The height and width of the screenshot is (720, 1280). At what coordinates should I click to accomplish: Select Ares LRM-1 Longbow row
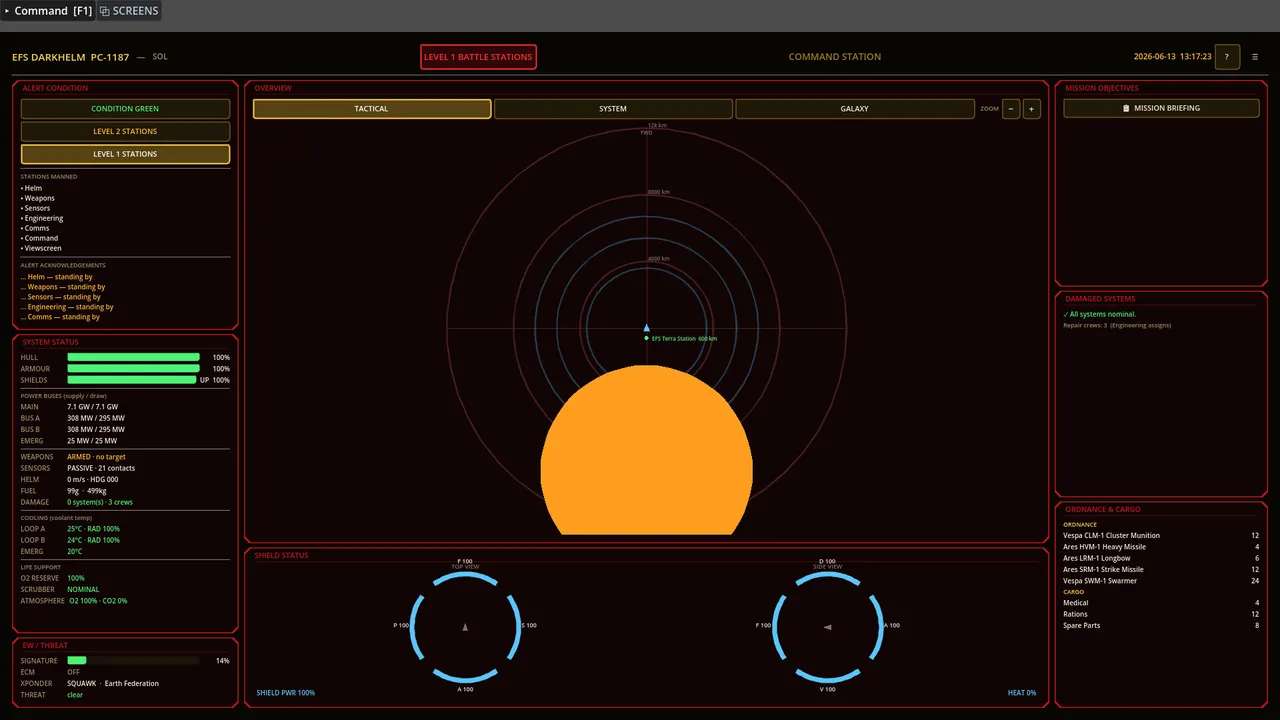(1161, 558)
